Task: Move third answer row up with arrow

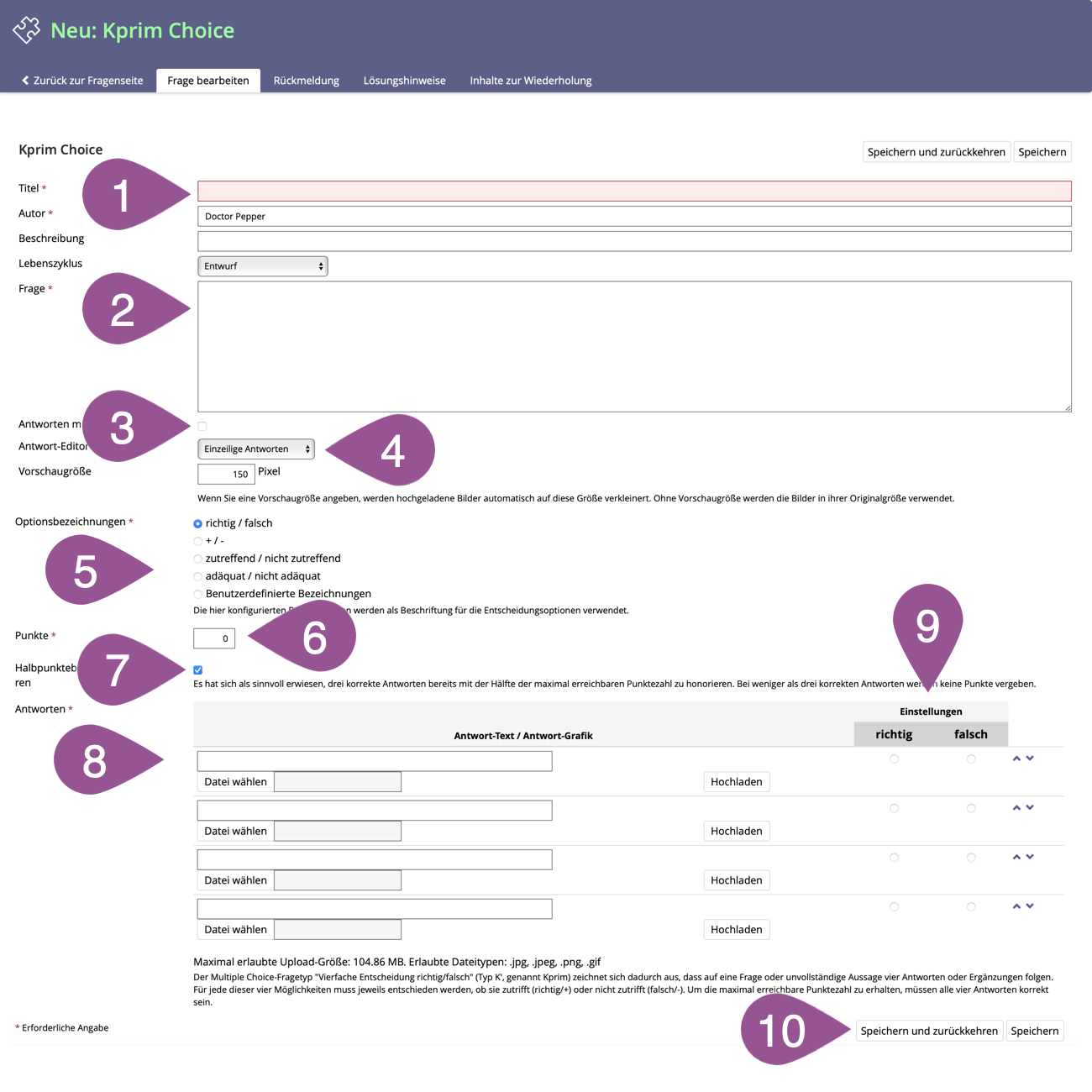Action: click(1016, 858)
